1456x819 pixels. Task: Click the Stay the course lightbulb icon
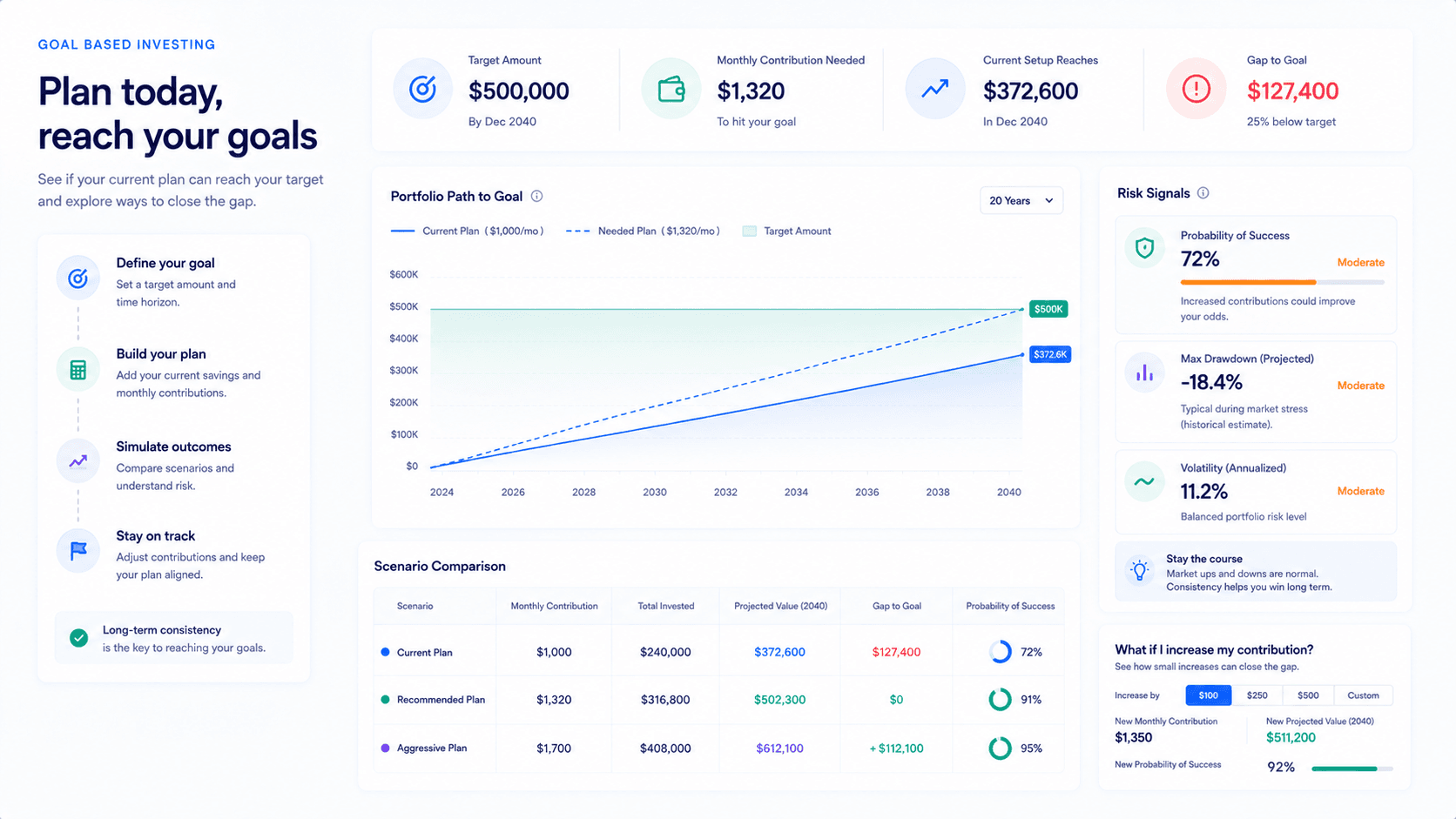point(1140,571)
